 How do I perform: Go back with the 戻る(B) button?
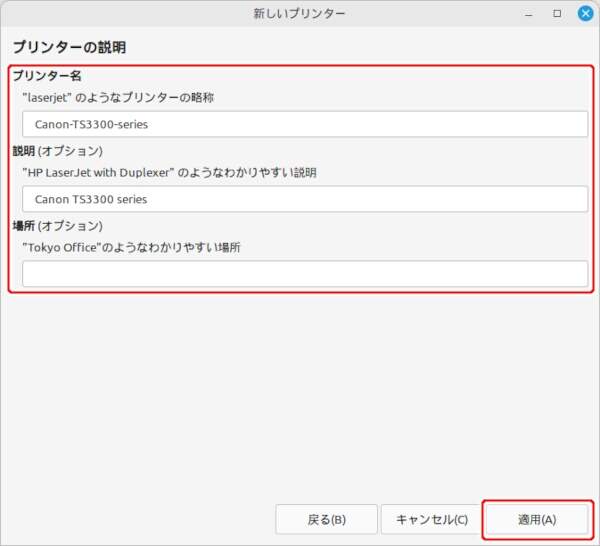[x=326, y=520]
